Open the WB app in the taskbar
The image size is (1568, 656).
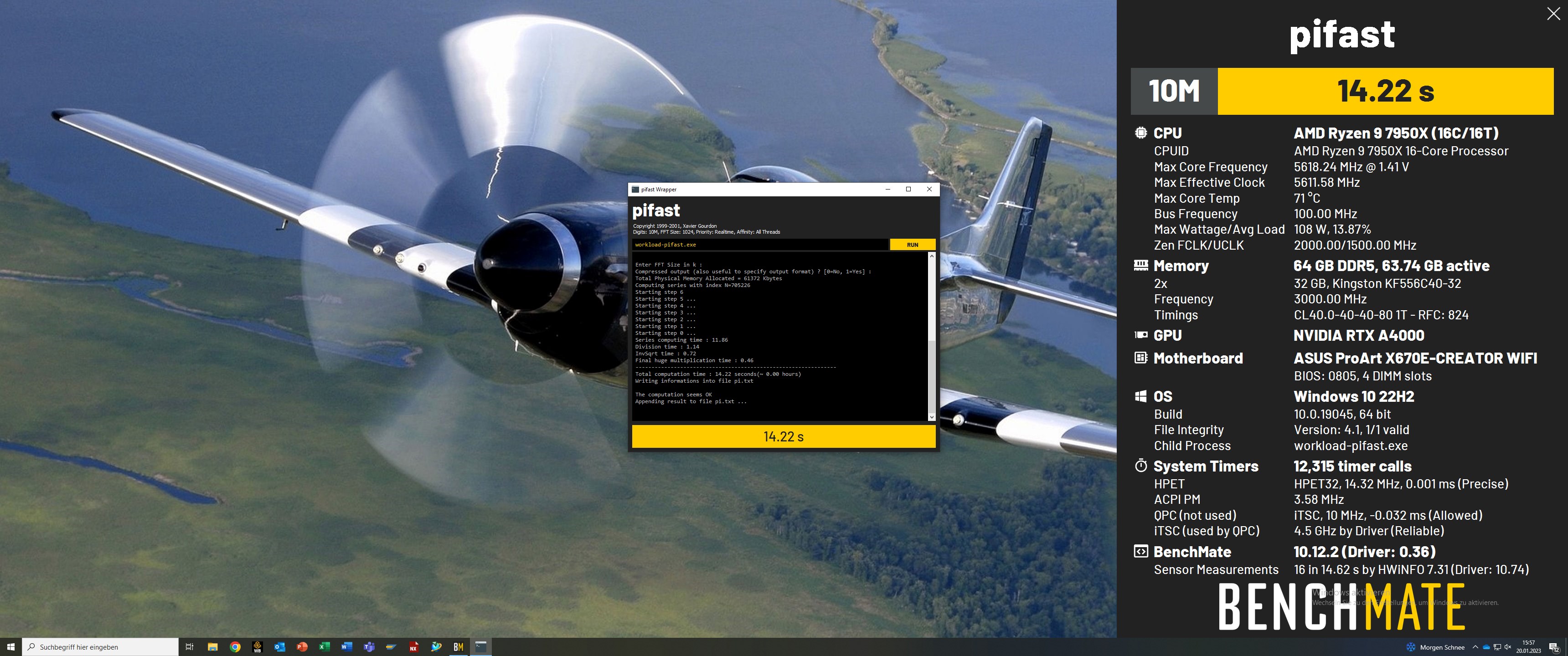[258, 647]
